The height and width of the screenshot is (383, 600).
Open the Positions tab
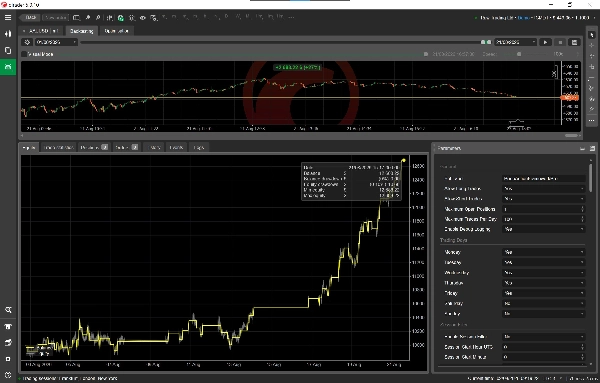point(94,147)
